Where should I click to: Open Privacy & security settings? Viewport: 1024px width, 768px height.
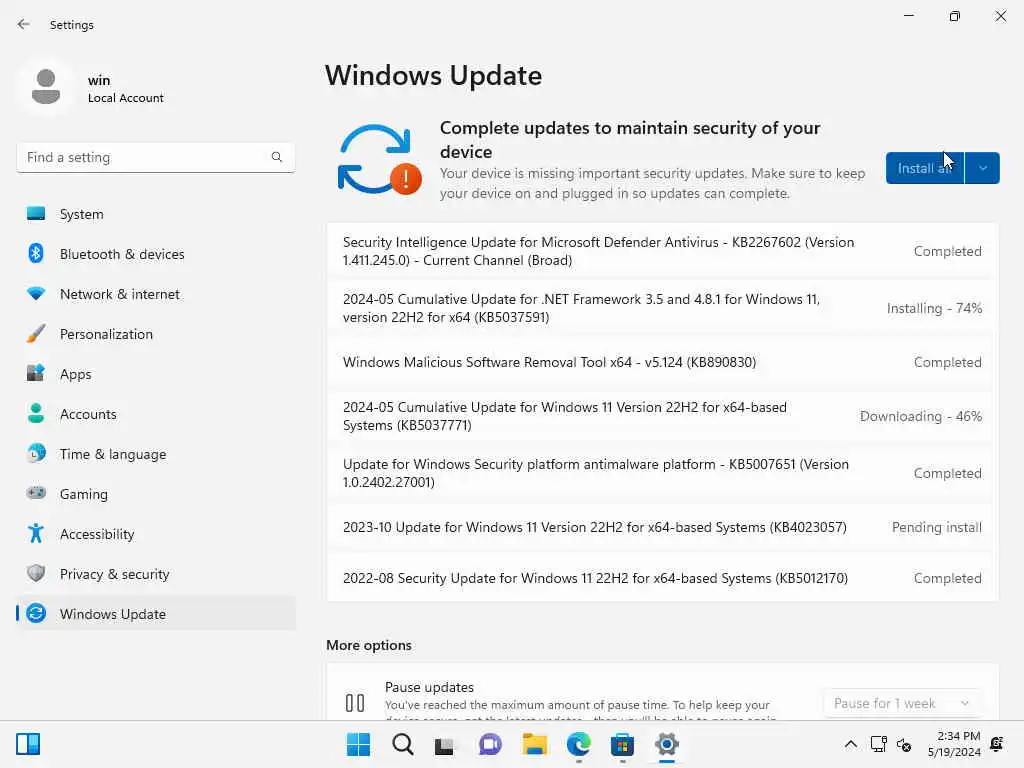click(x=155, y=574)
